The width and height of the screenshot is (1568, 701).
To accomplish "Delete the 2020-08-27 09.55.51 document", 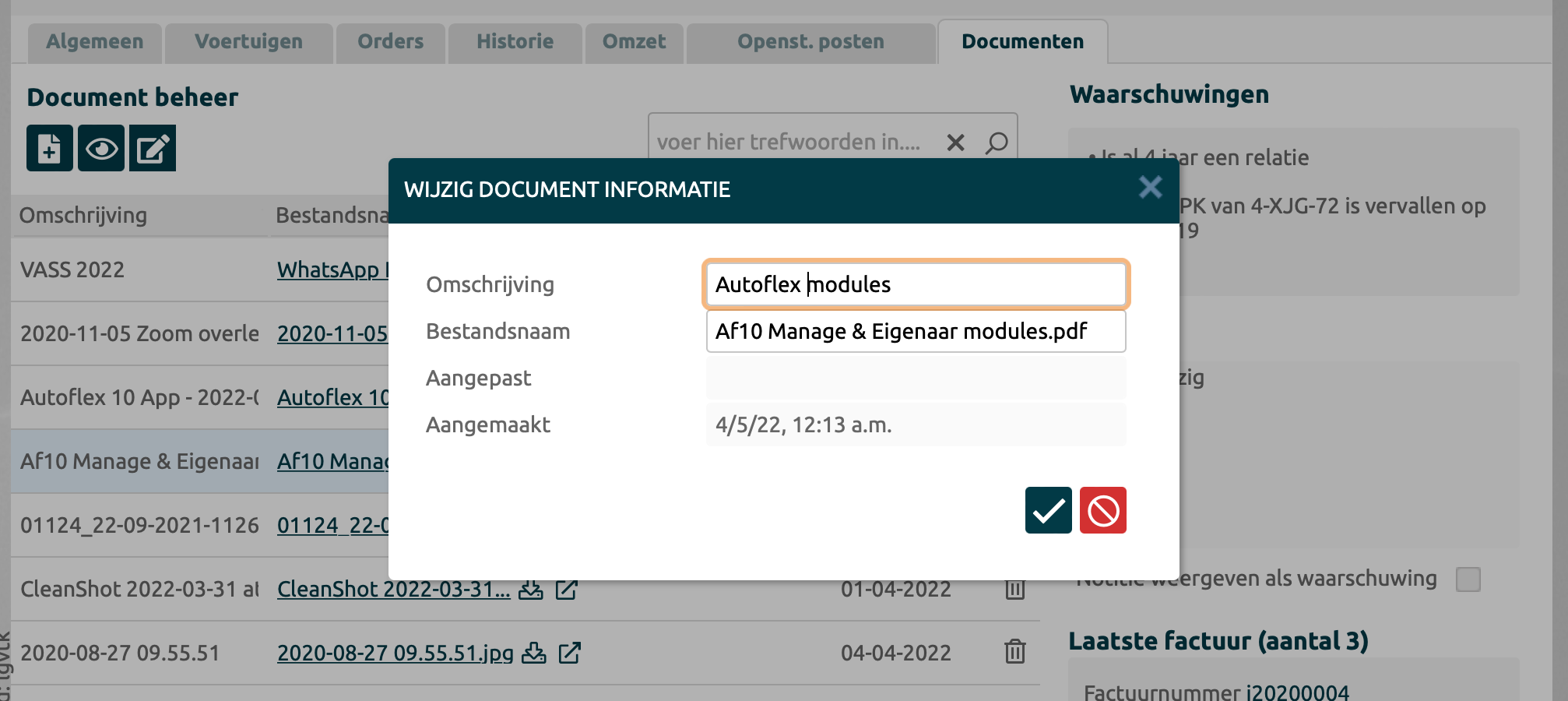I will pos(1014,651).
